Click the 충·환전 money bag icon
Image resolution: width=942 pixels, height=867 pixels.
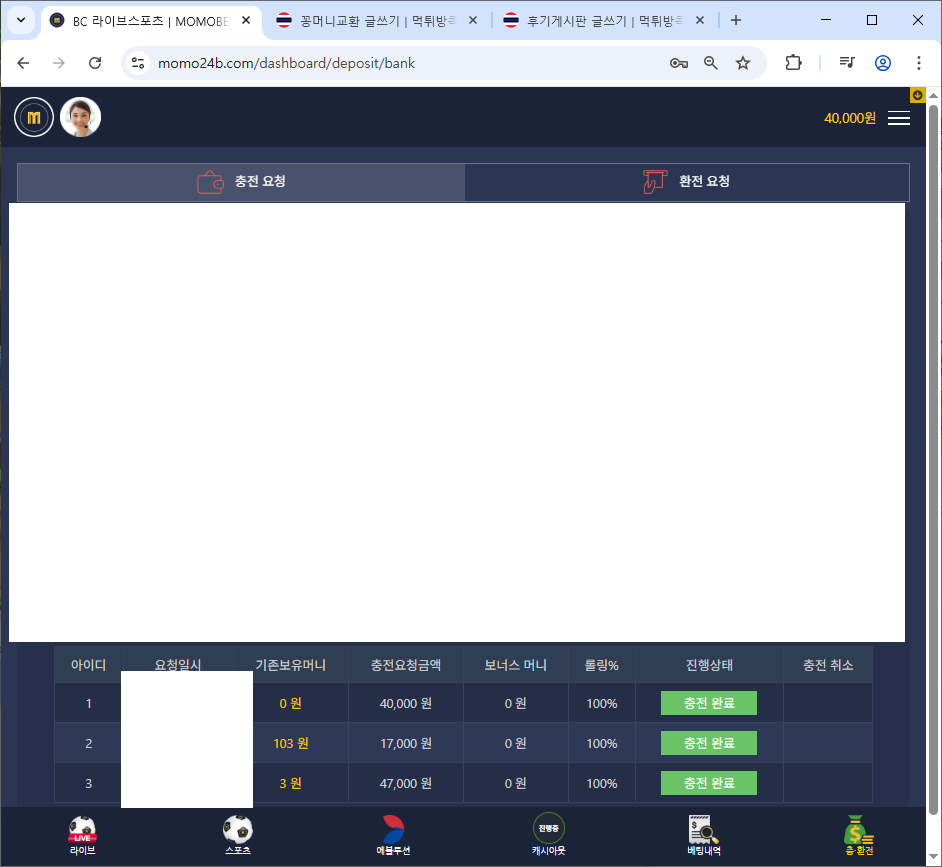(x=858, y=834)
